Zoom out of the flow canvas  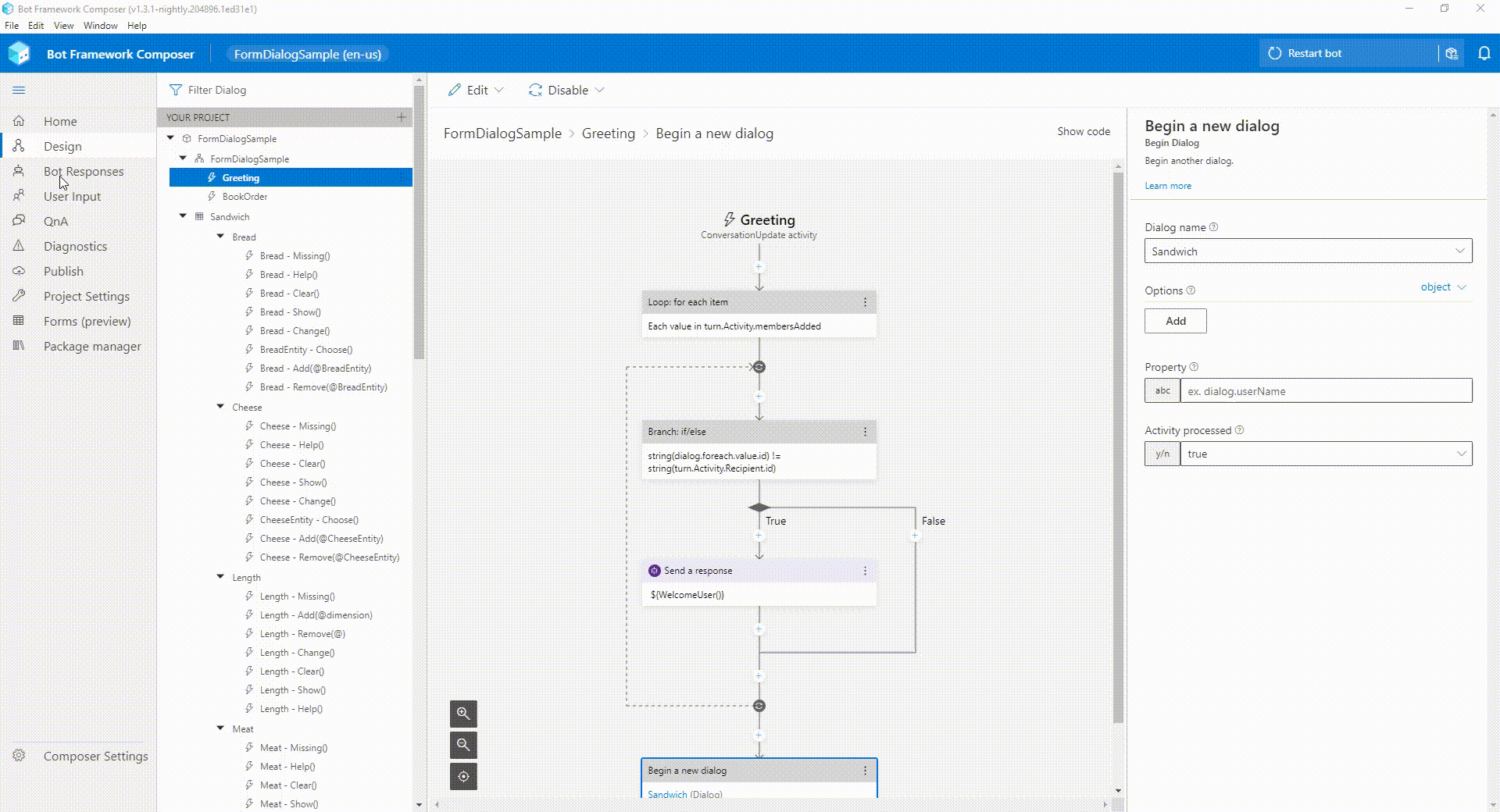462,745
